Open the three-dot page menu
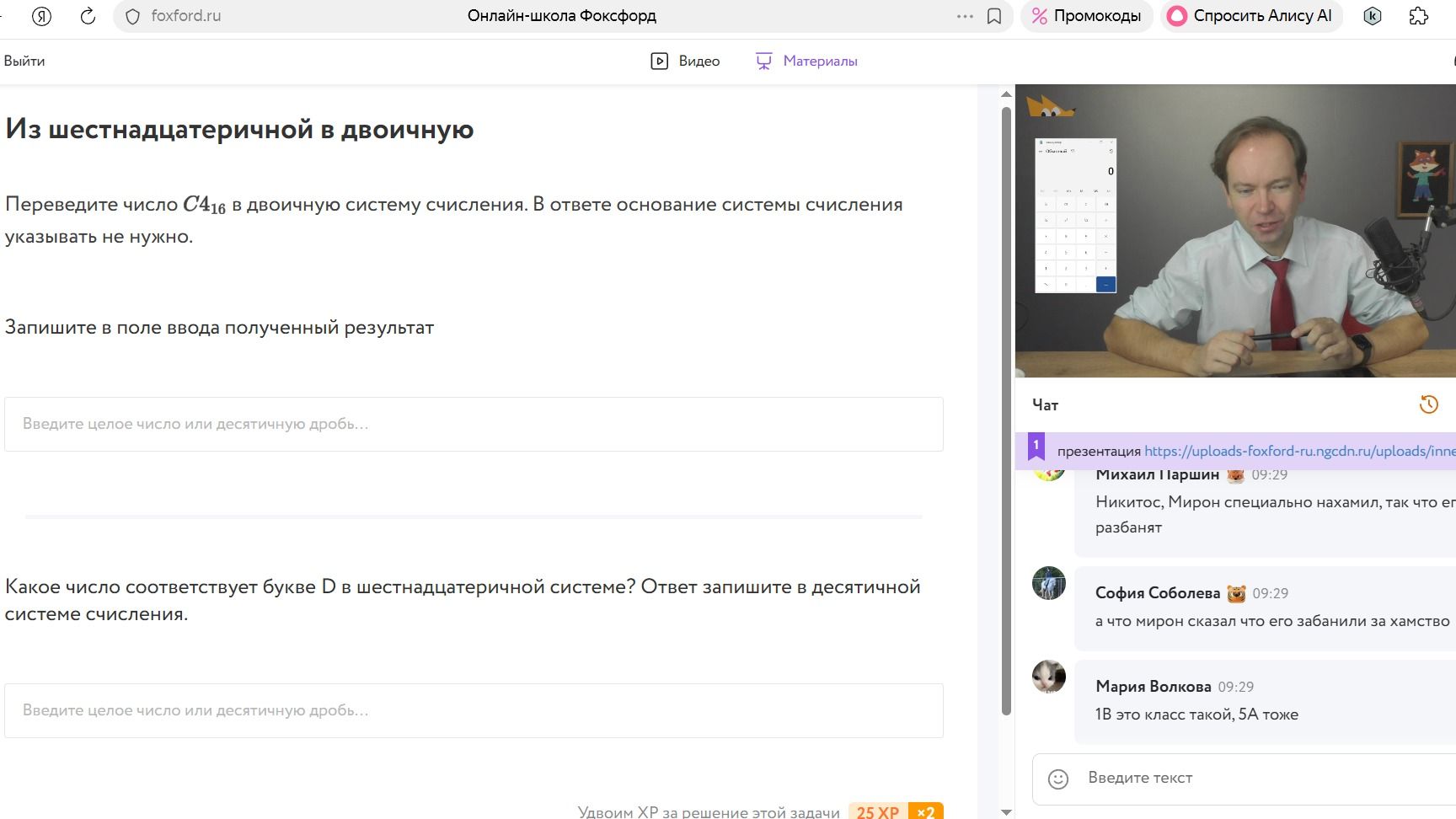Image resolution: width=1456 pixels, height=819 pixels. [965, 16]
